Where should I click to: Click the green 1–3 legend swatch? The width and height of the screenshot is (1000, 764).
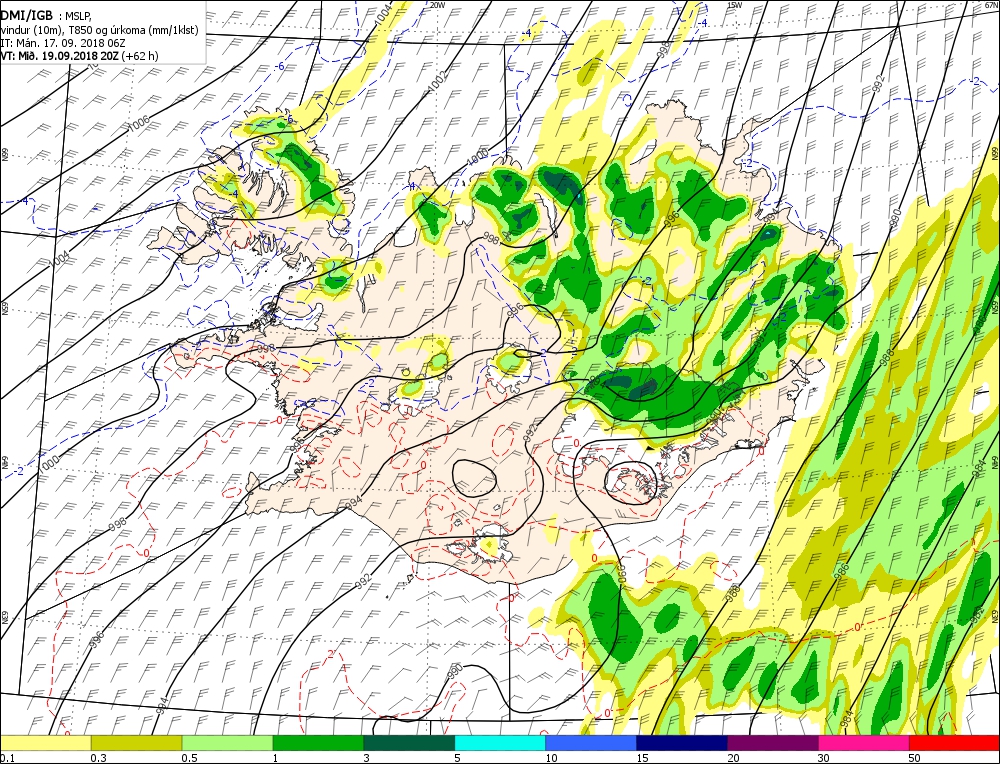318,742
